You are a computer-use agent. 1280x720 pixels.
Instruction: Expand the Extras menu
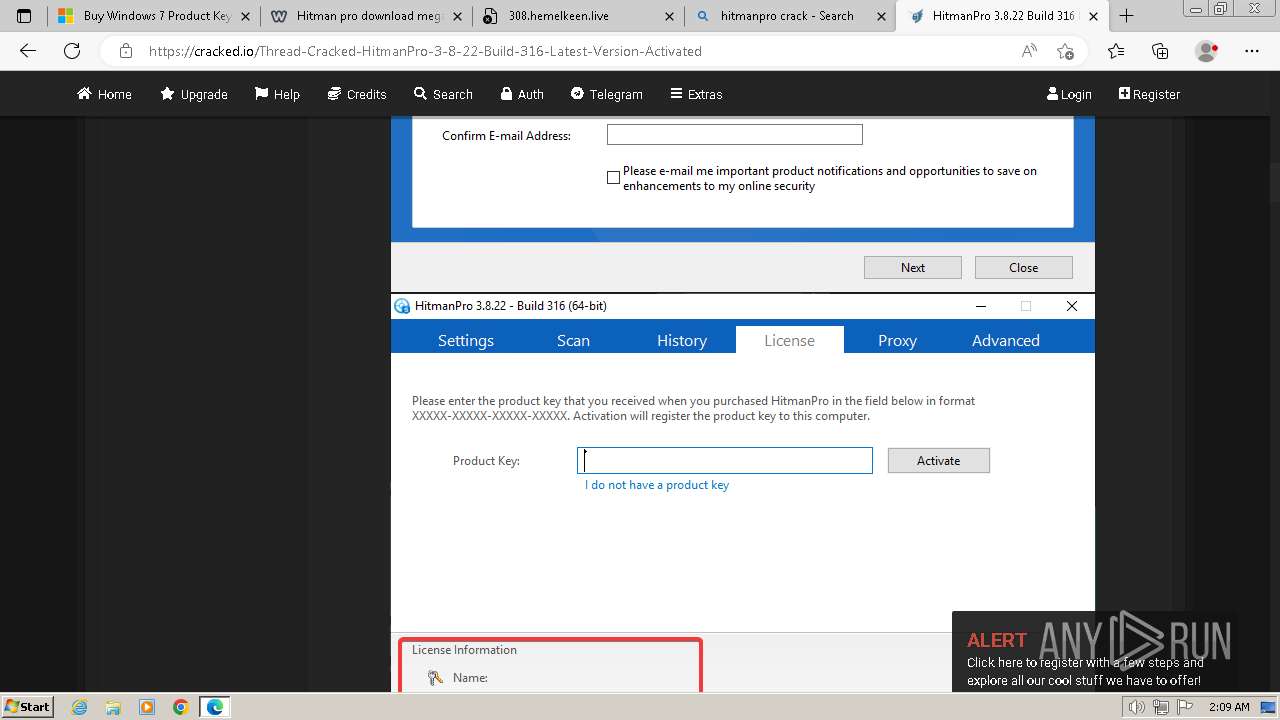click(695, 94)
